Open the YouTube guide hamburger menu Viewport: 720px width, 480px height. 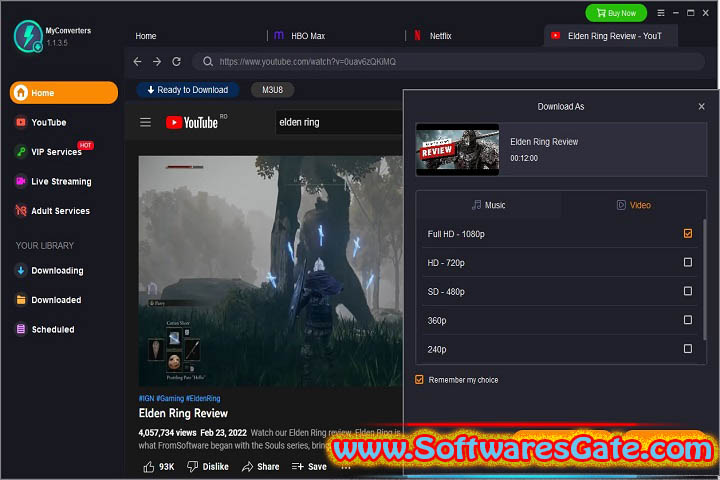145,122
